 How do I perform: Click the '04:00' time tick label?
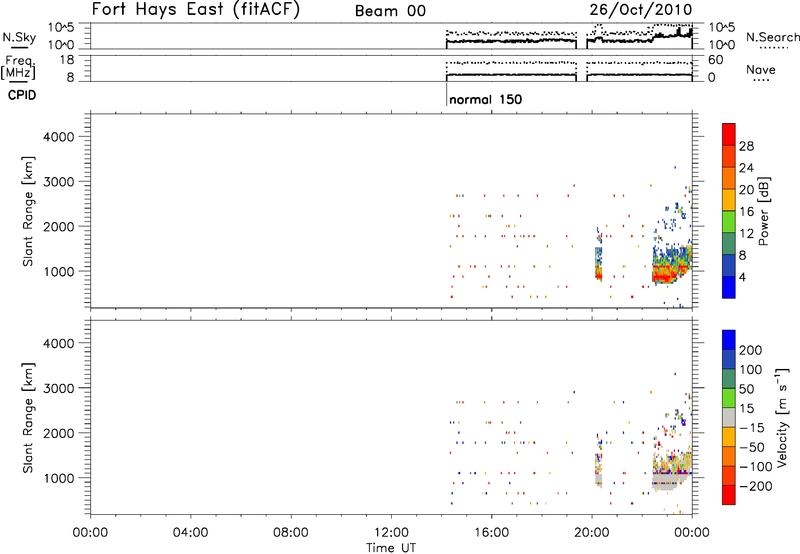[190, 533]
